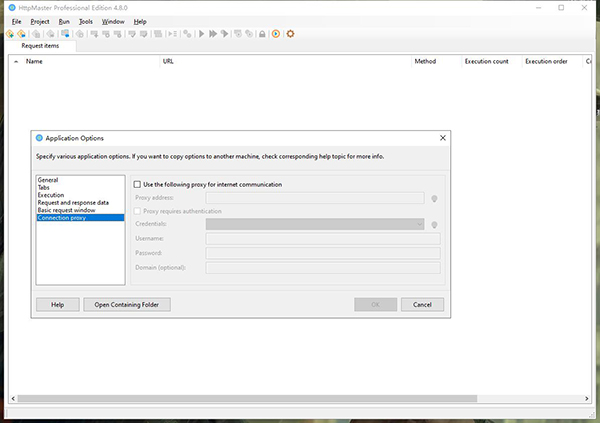Screen dimensions: 600x423
Task: Click the open project icon with blue arrow
Action: click(x=21, y=34)
